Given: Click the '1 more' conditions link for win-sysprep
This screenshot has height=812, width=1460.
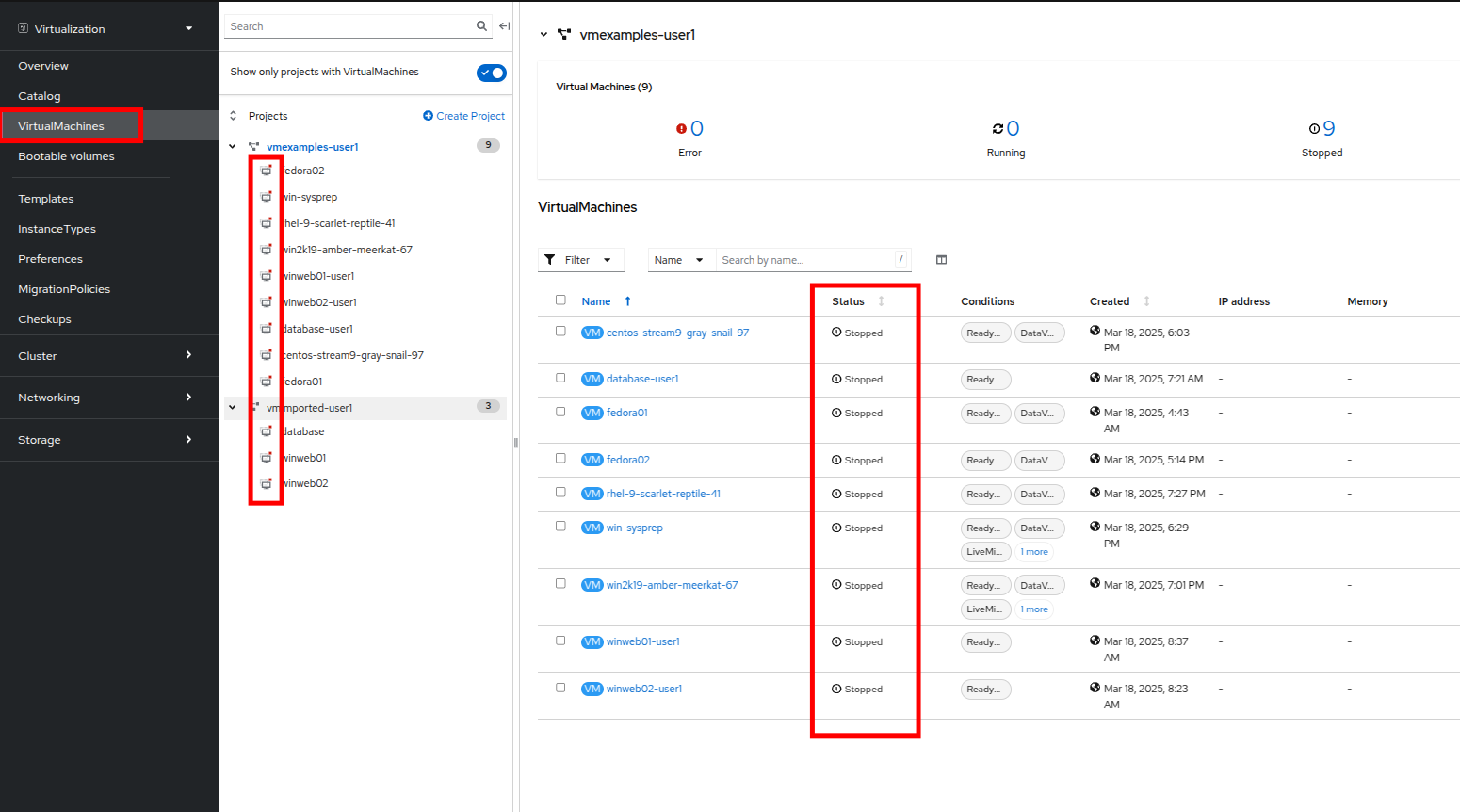Looking at the screenshot, I should (1034, 552).
